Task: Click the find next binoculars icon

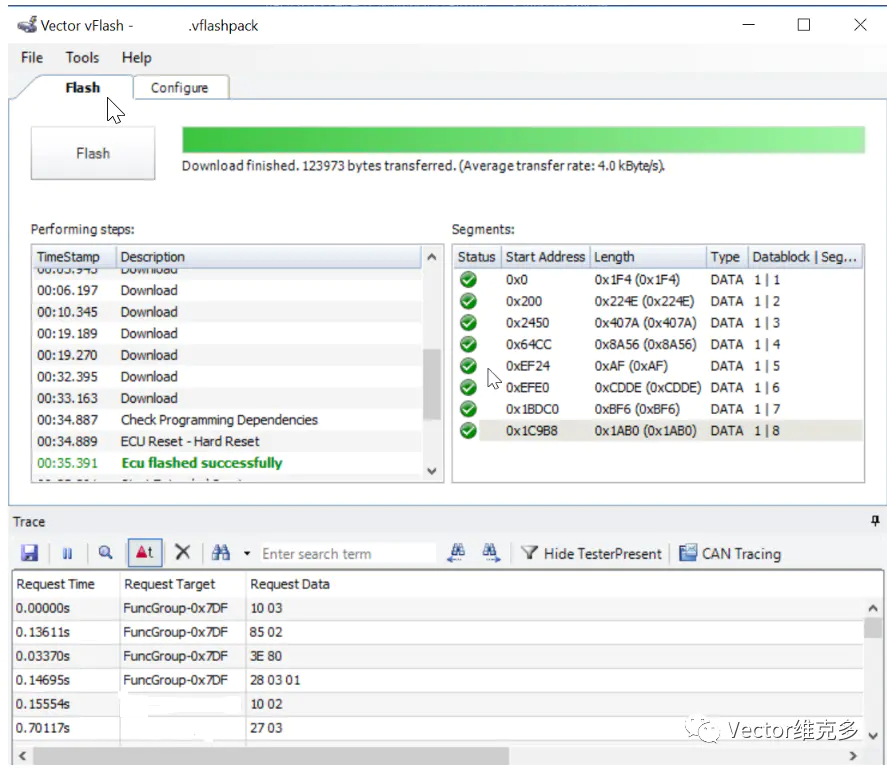Action: pyautogui.click(x=491, y=552)
